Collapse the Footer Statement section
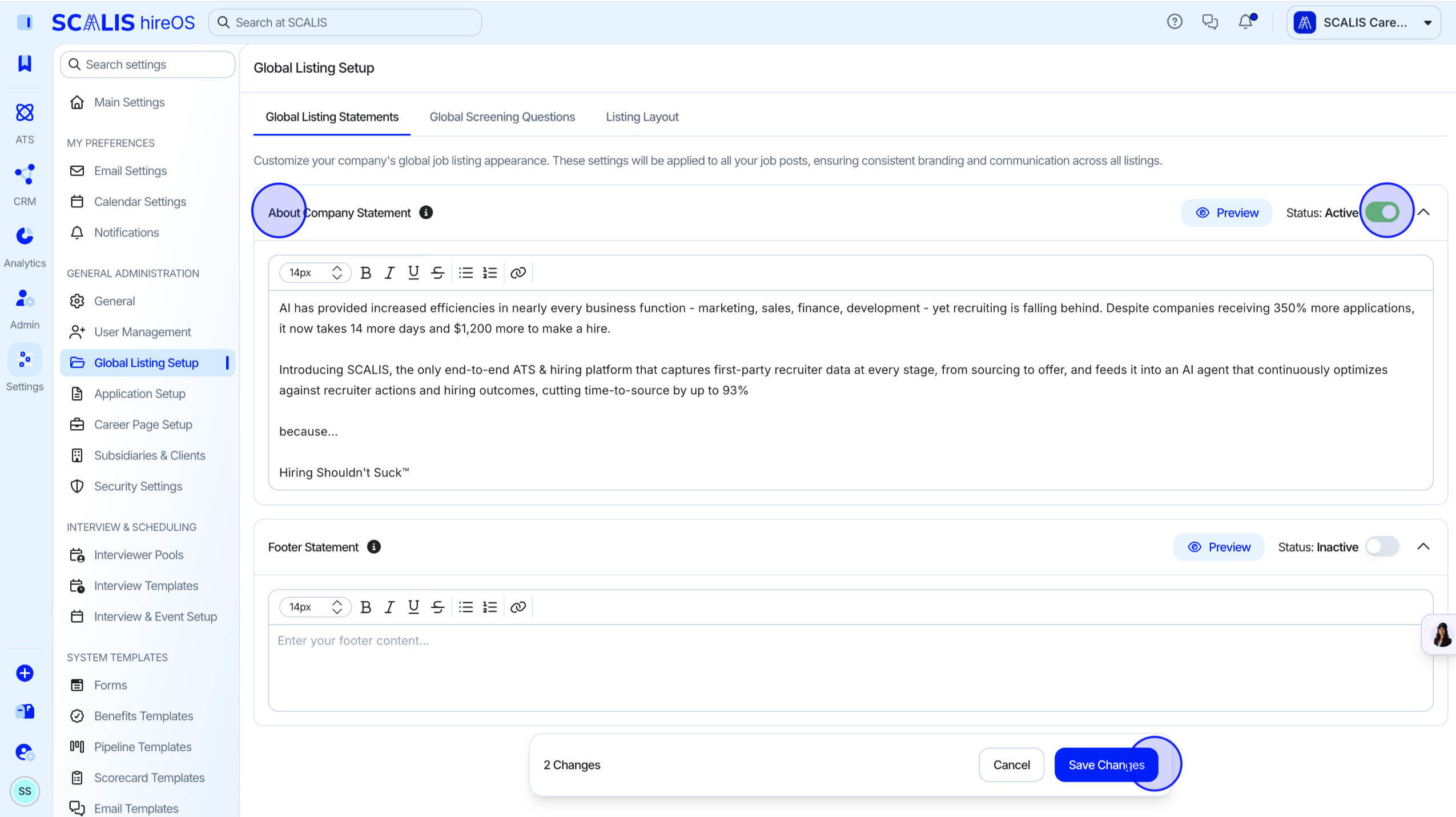Screen dimensions: 1456x817 point(1423,547)
